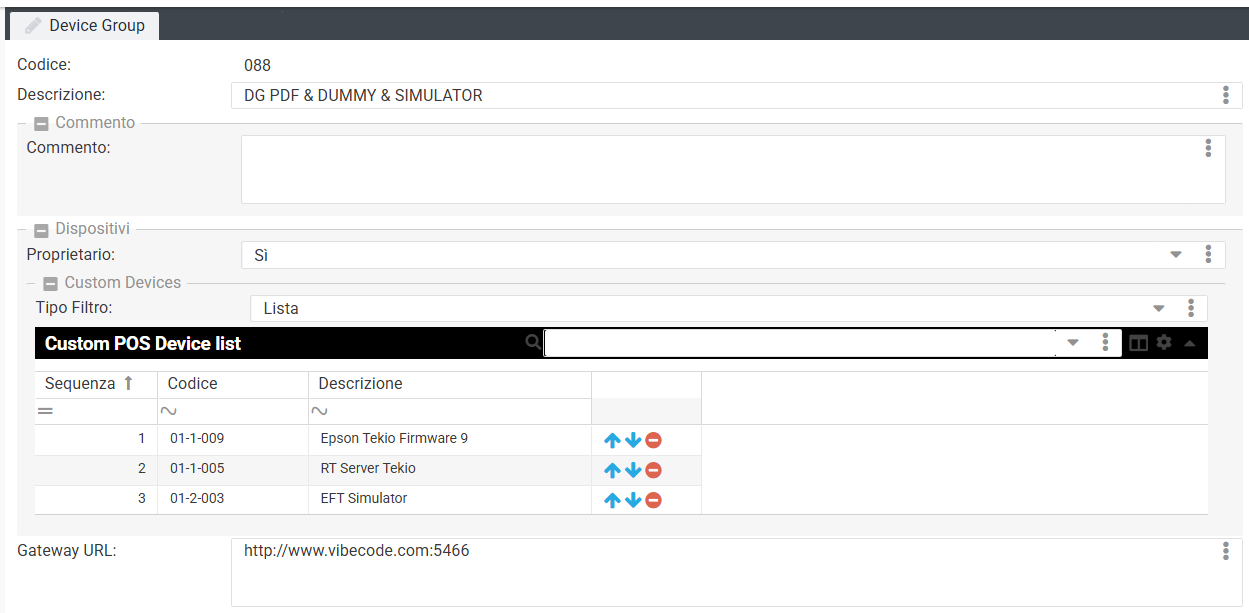Sort by the Codice column header

[x=192, y=384]
